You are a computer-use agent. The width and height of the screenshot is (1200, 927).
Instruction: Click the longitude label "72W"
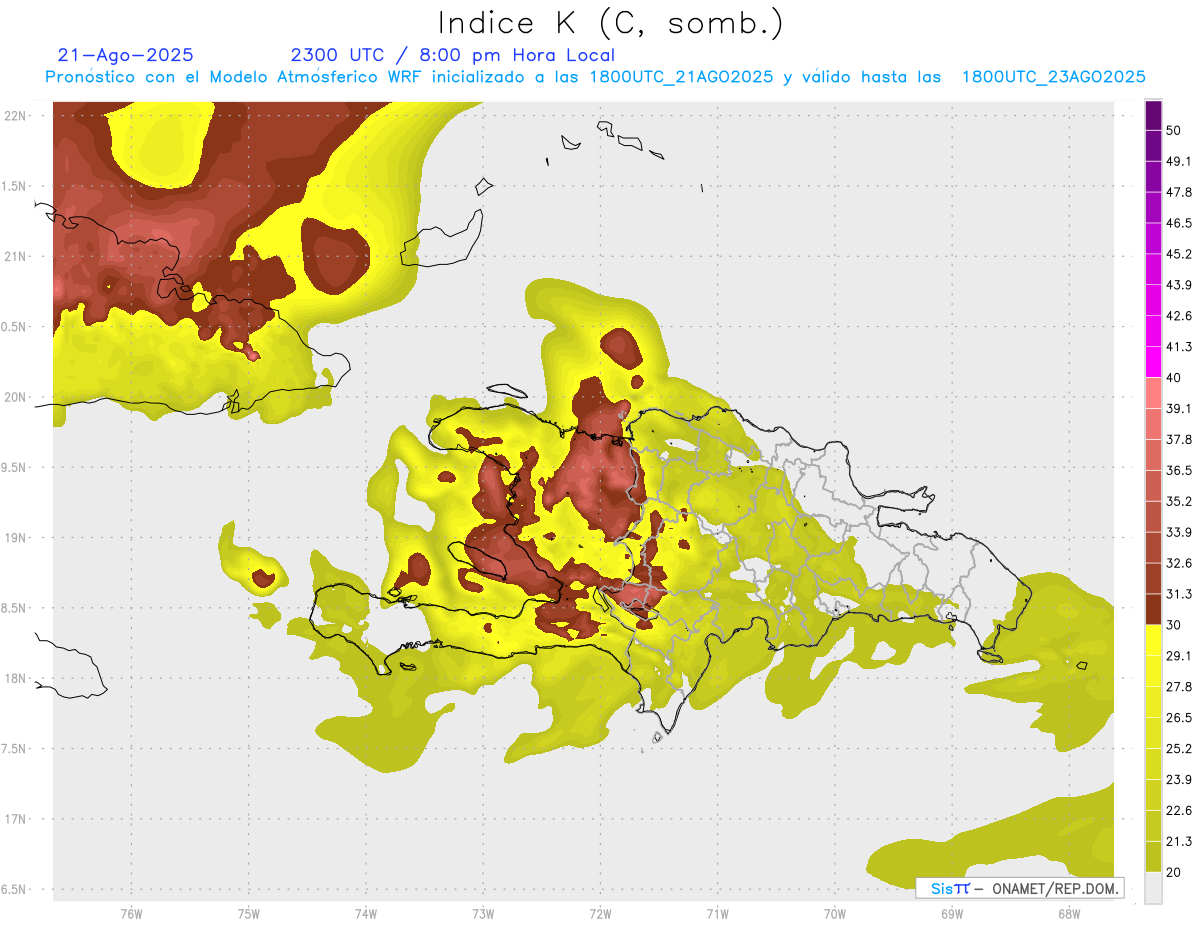coord(600,914)
